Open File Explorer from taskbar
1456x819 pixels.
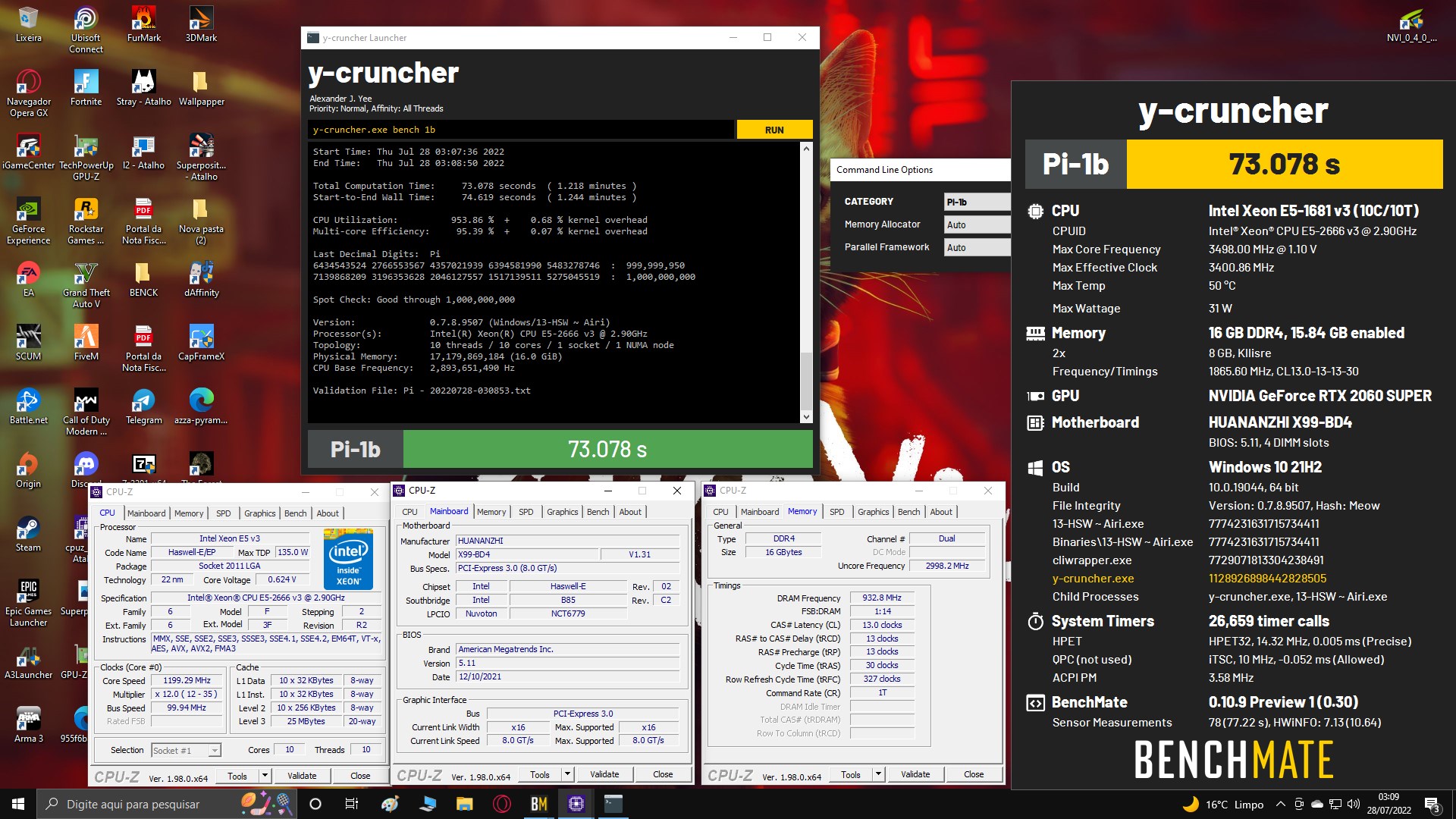[464, 804]
